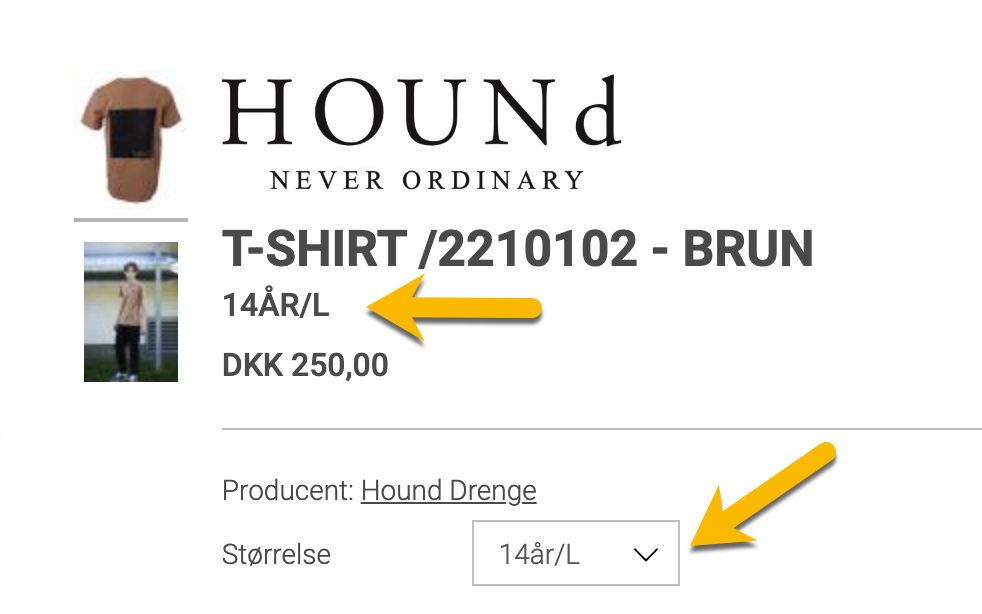Open the Størrelse size dropdown
Viewport: 982px width, 614px height.
(x=575, y=553)
